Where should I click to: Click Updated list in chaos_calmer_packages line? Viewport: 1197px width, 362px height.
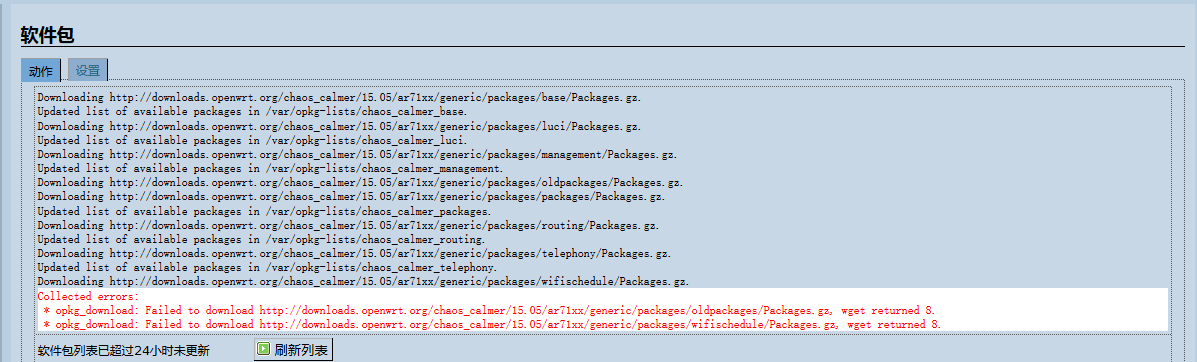click(x=264, y=212)
